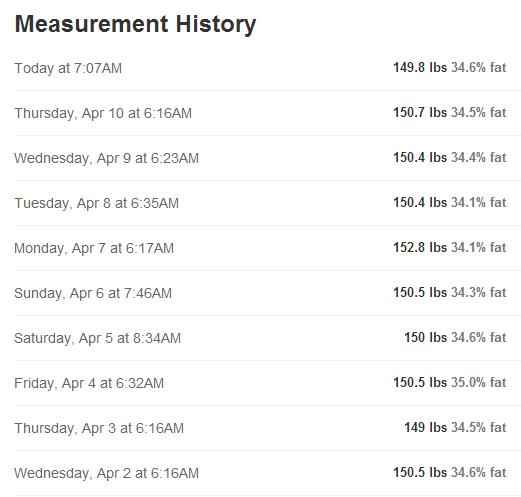This screenshot has height=497, width=521.
Task: Open Tuesday, Apr 8 at 6:35AM entry
Action: [x=267, y=203]
